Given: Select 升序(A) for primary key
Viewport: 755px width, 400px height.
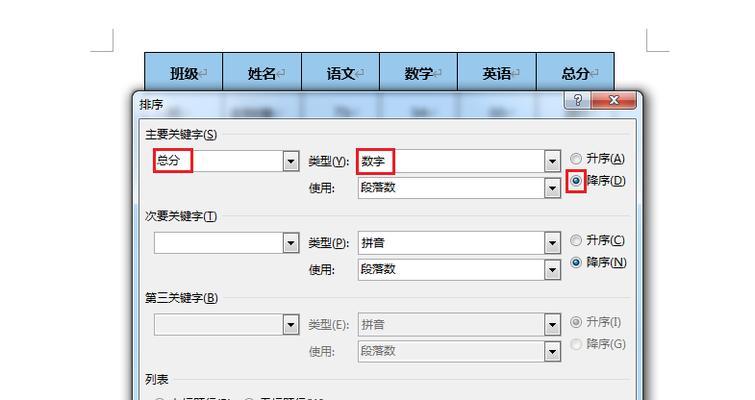Looking at the screenshot, I should 598,158.
